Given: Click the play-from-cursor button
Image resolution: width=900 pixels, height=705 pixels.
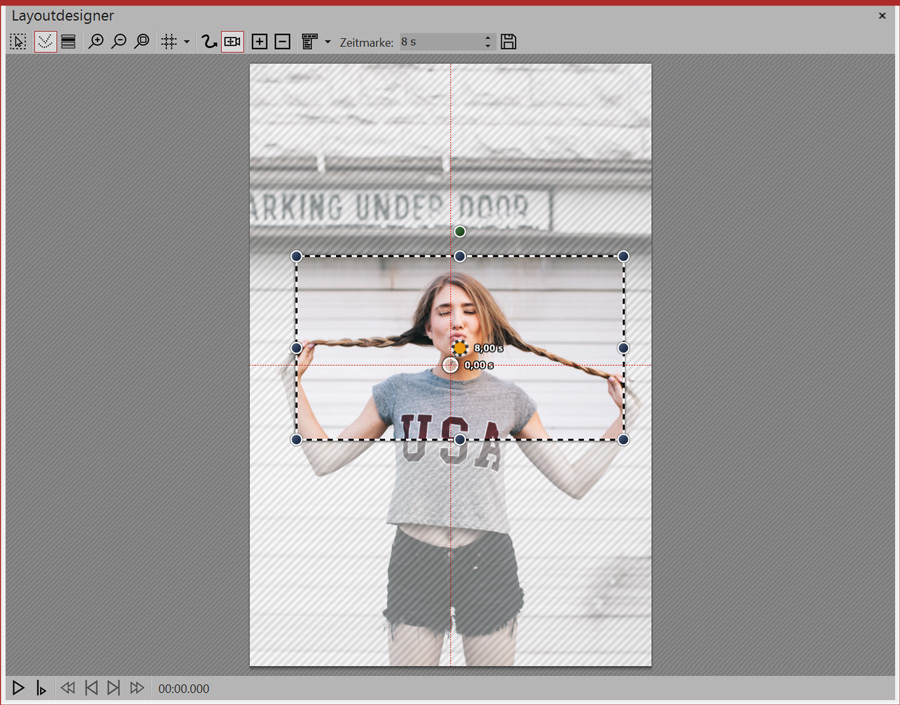Looking at the screenshot, I should click(x=41, y=688).
